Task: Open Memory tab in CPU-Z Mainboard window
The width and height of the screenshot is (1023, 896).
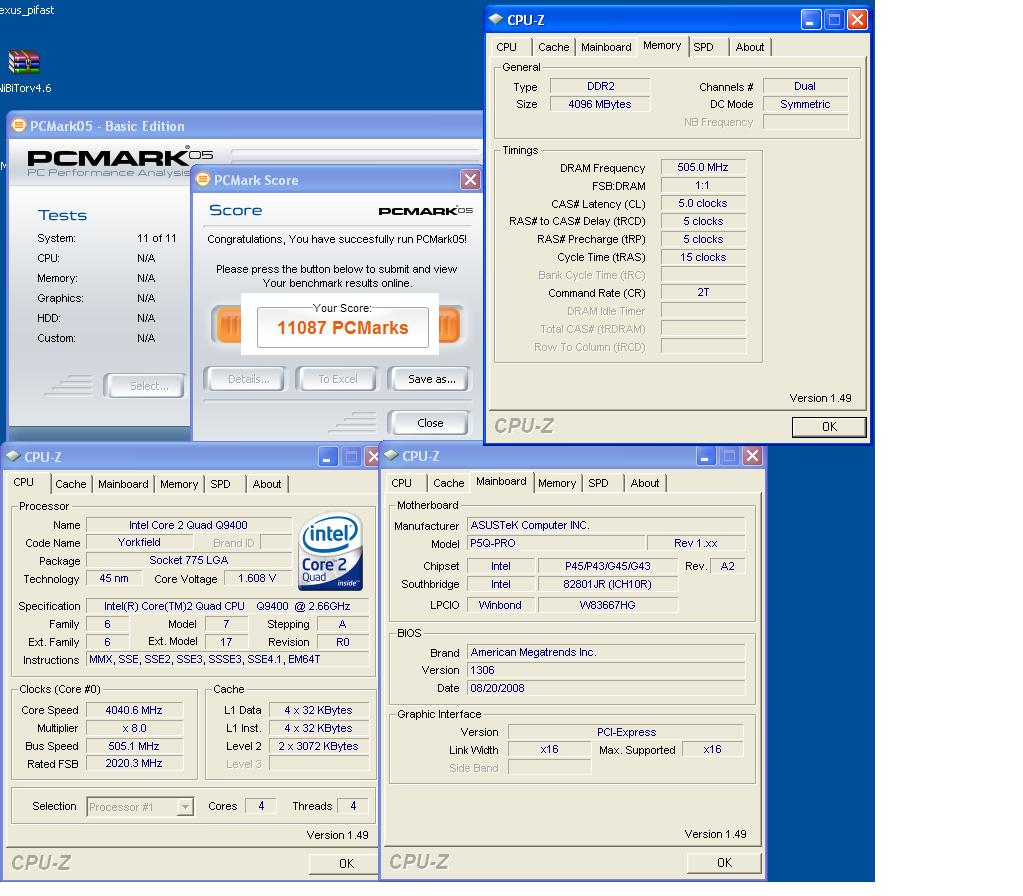Action: coord(557,483)
